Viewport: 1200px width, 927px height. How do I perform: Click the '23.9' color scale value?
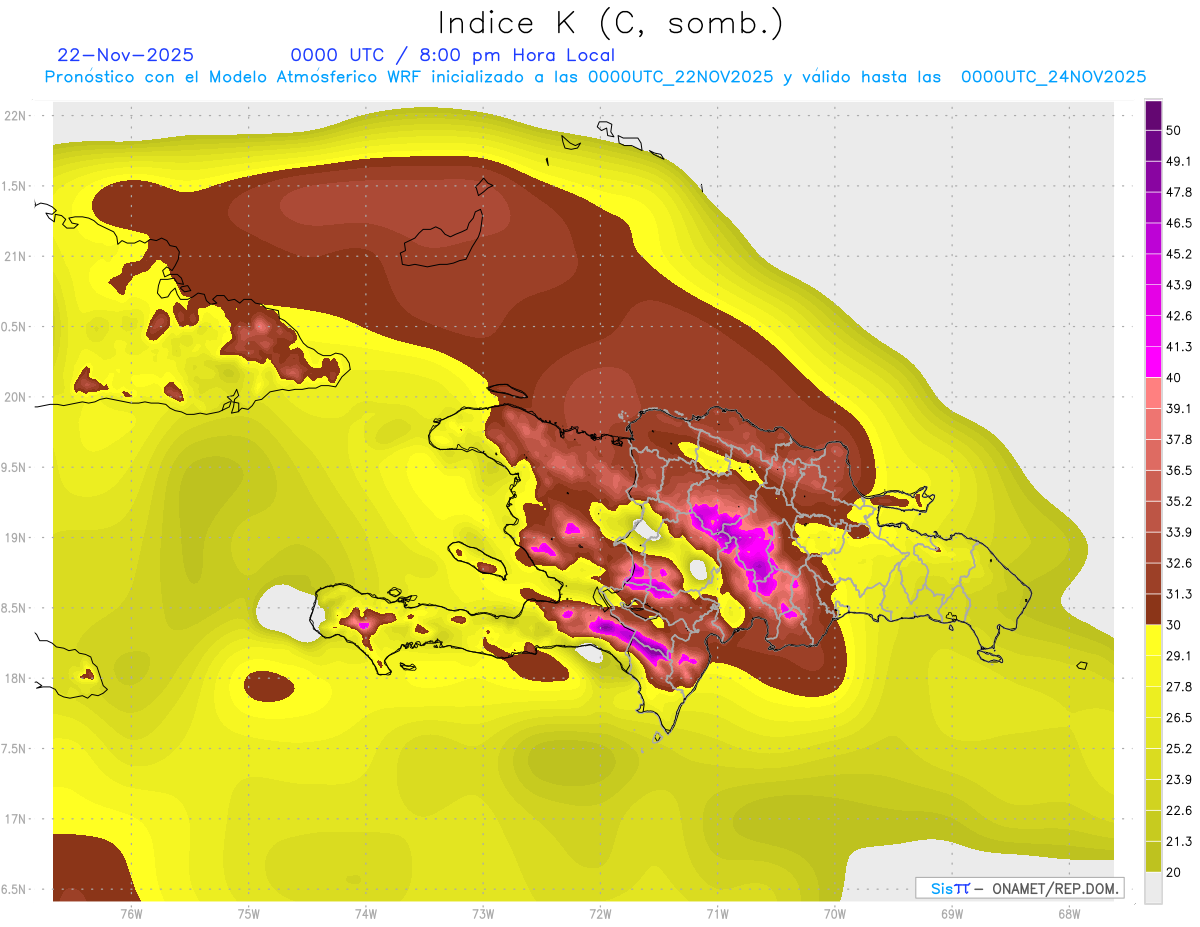[1179, 780]
